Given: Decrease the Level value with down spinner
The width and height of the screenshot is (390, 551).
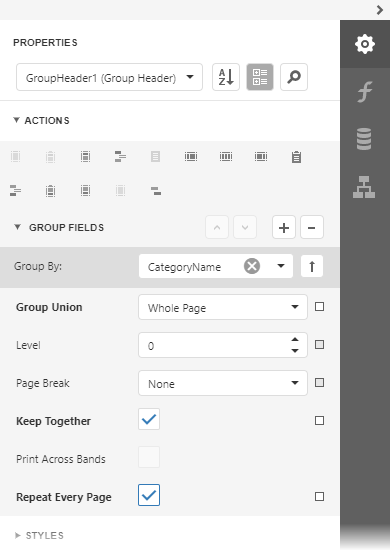Looking at the screenshot, I should pos(295,351).
